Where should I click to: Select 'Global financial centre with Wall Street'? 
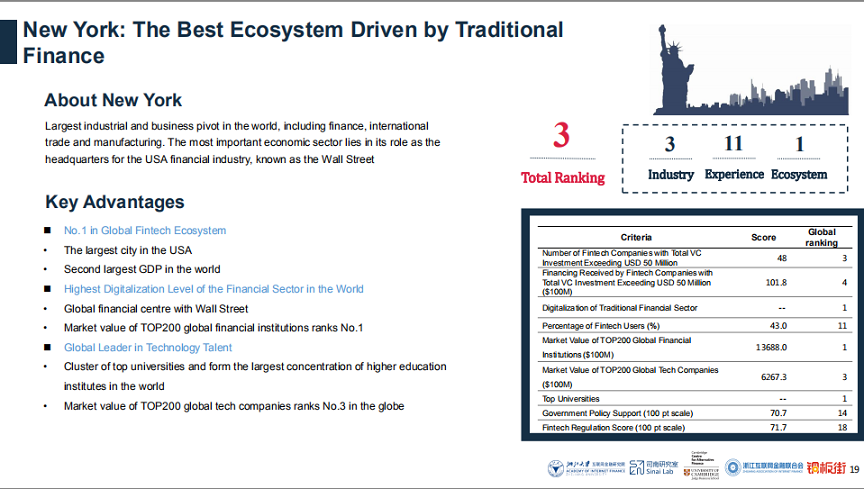coord(156,309)
